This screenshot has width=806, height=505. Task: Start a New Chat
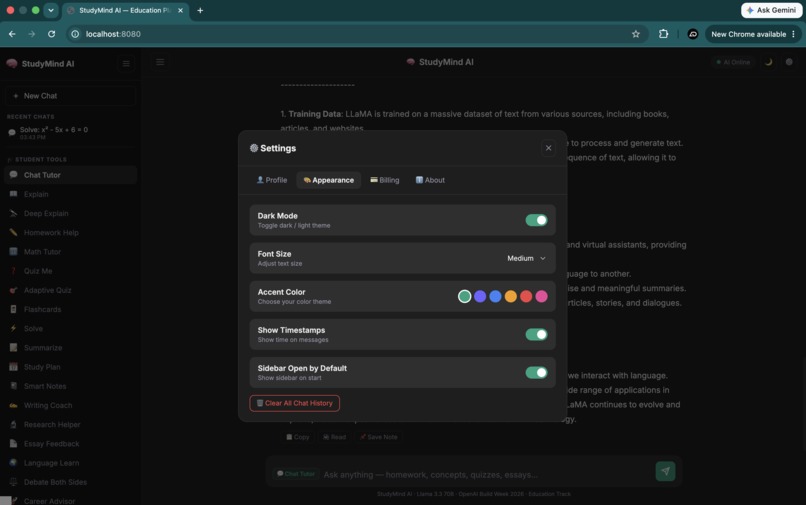pyautogui.click(x=70, y=96)
